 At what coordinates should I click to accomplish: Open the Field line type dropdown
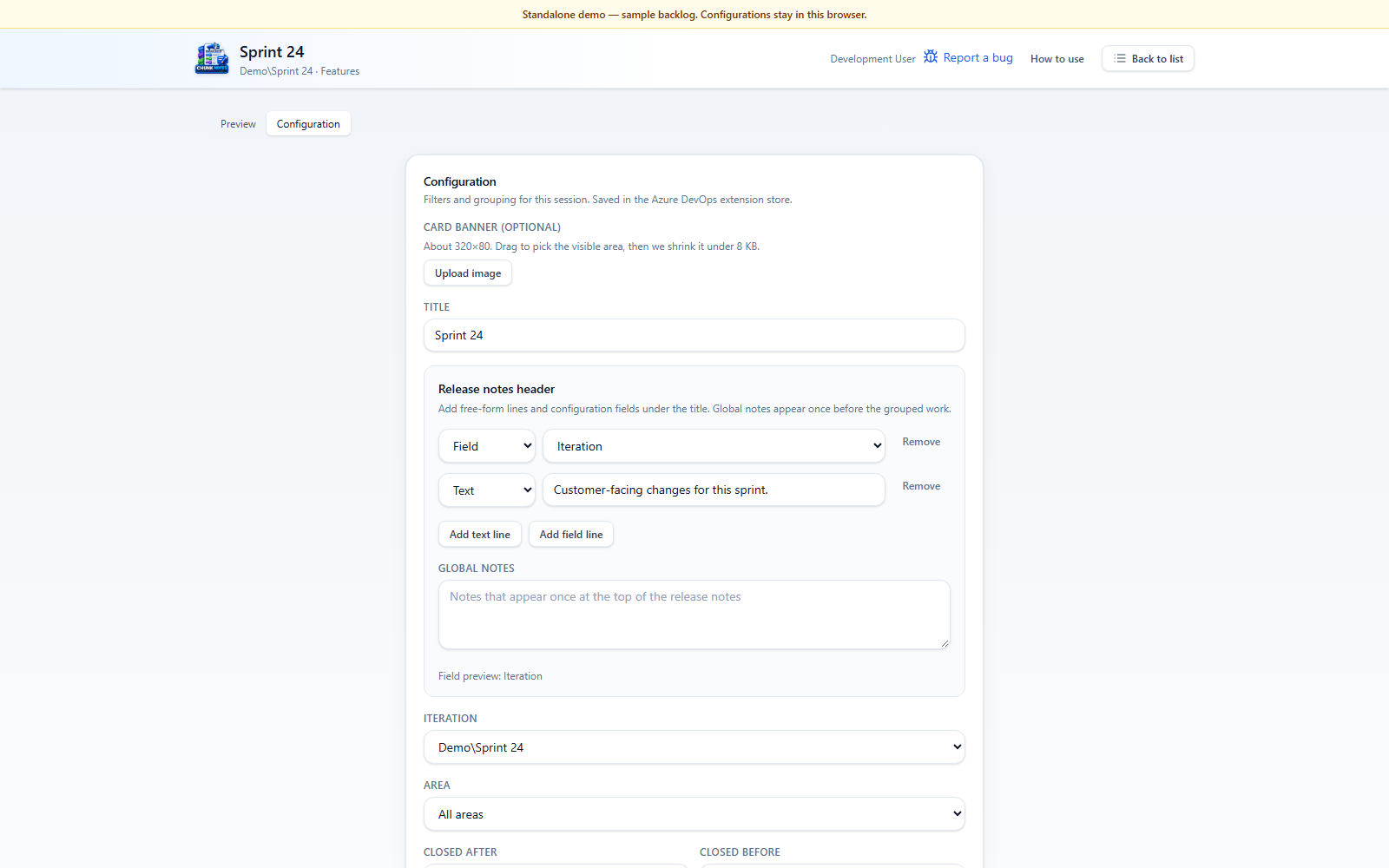487,446
